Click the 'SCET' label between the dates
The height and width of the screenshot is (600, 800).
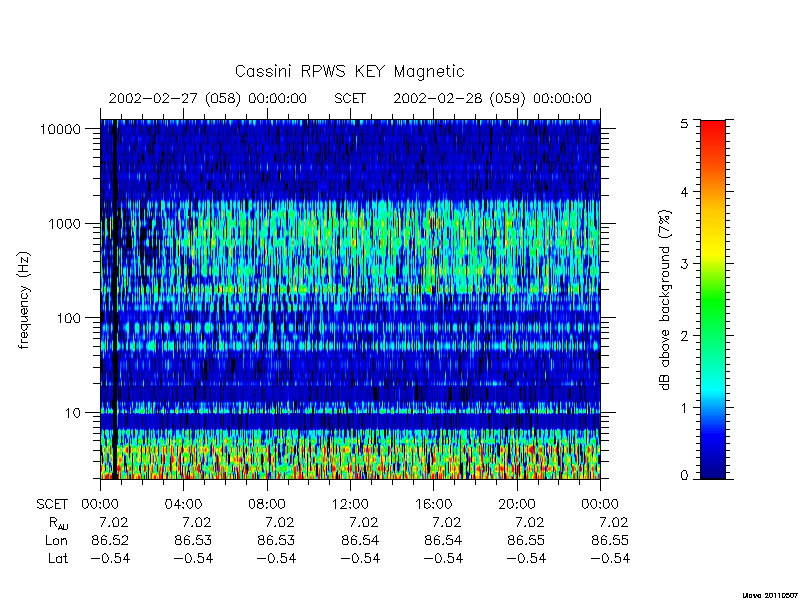click(x=350, y=98)
